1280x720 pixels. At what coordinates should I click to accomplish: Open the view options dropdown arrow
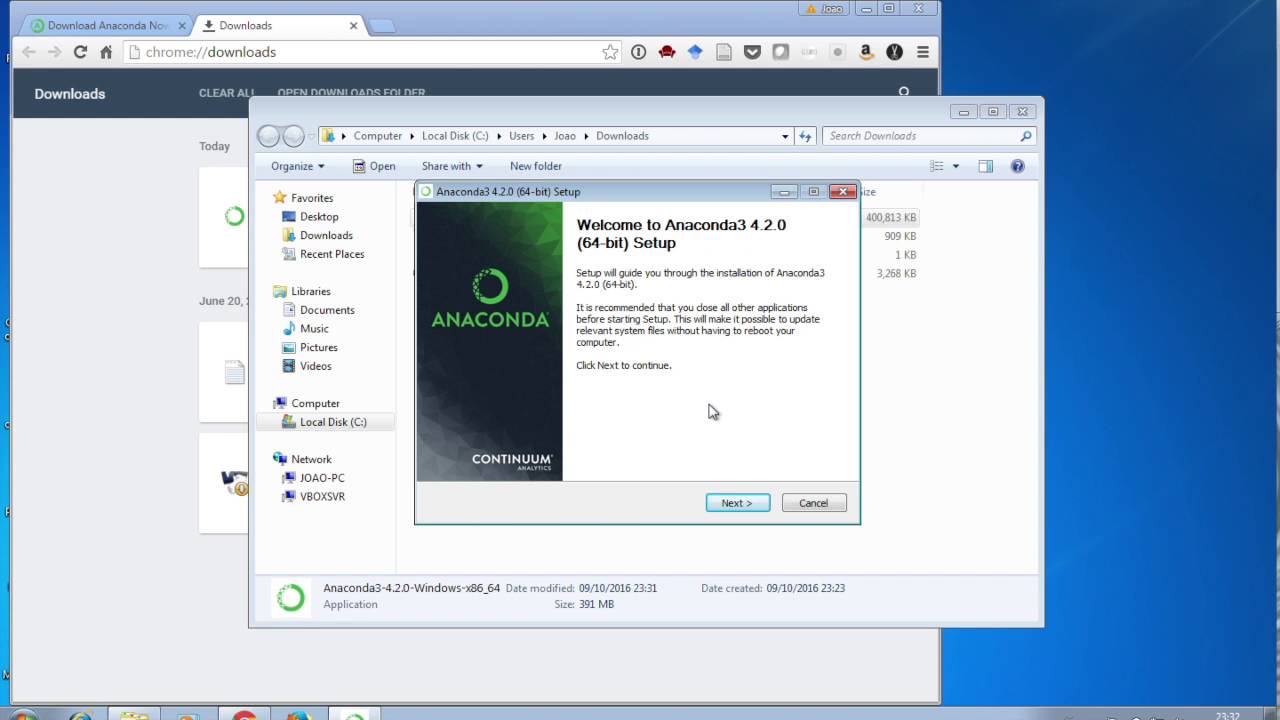coord(955,166)
